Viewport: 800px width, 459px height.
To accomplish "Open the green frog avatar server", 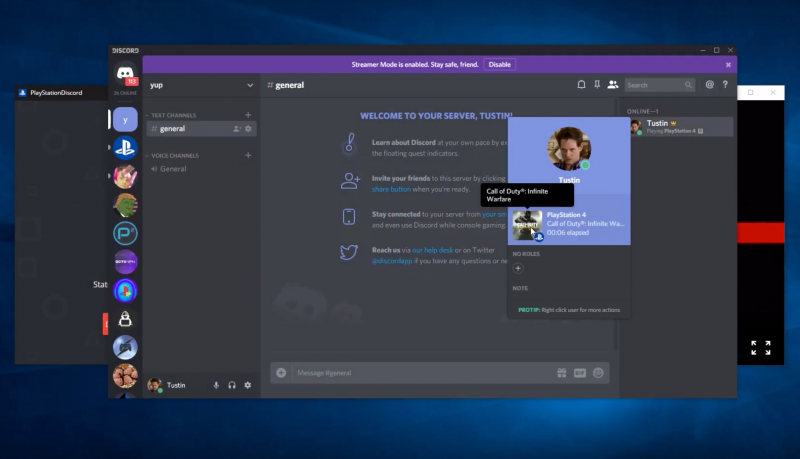I will 125,205.
